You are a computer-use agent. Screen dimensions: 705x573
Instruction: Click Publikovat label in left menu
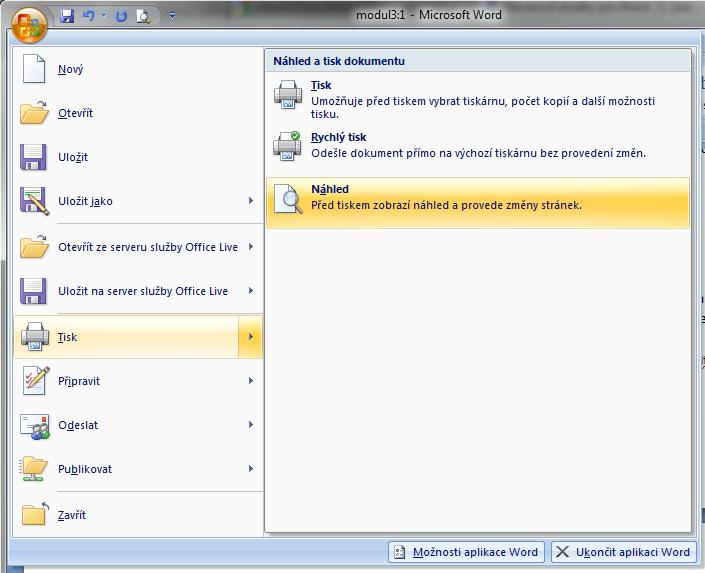tap(85, 469)
